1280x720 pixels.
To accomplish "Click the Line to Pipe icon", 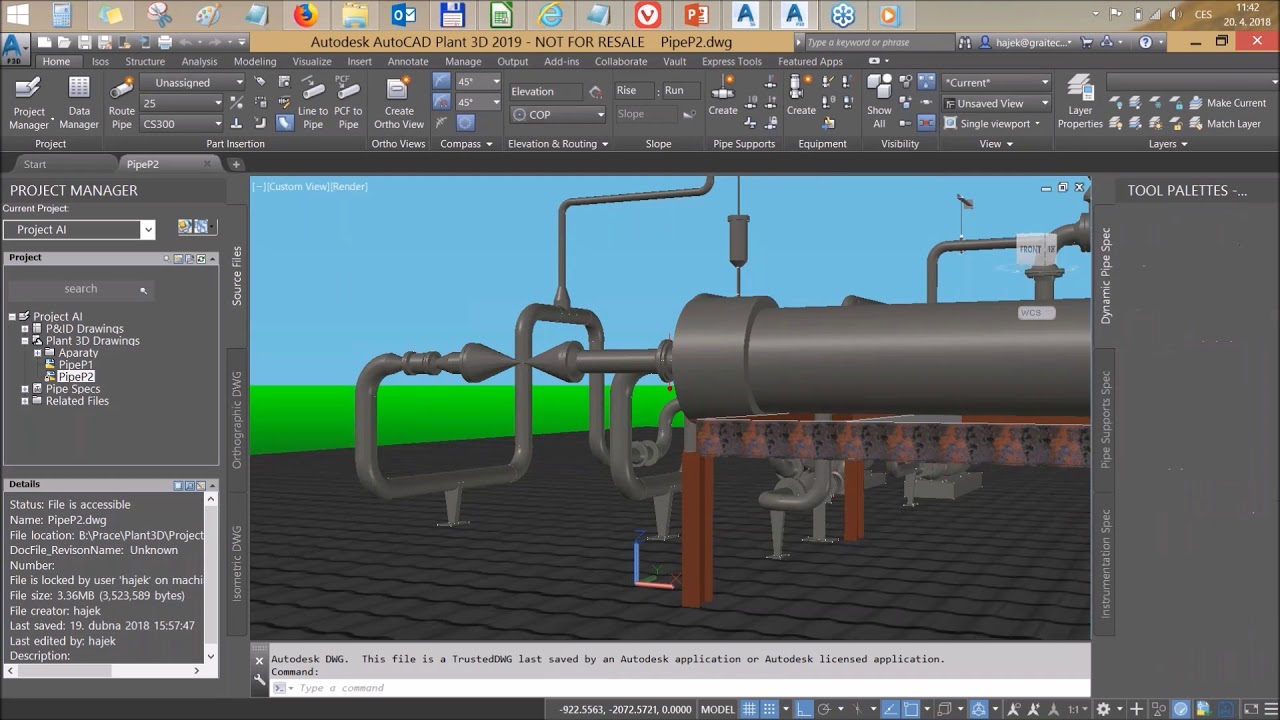I will pyautogui.click(x=313, y=103).
